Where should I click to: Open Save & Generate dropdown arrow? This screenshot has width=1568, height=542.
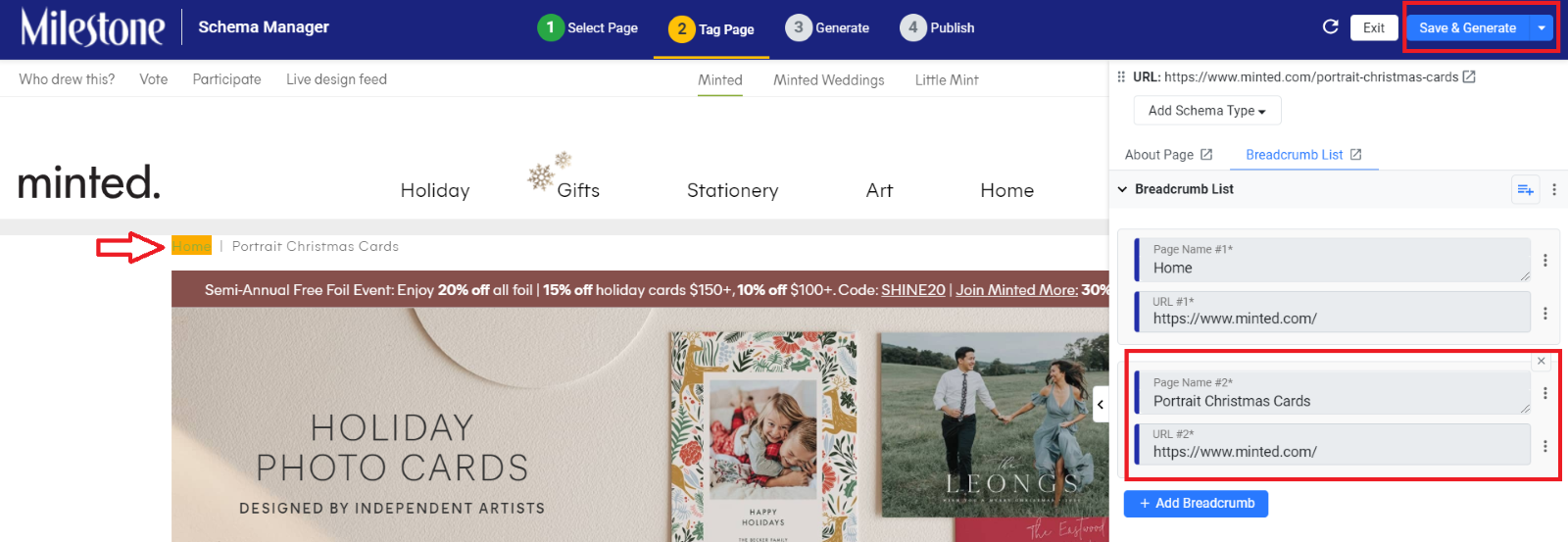[1542, 27]
